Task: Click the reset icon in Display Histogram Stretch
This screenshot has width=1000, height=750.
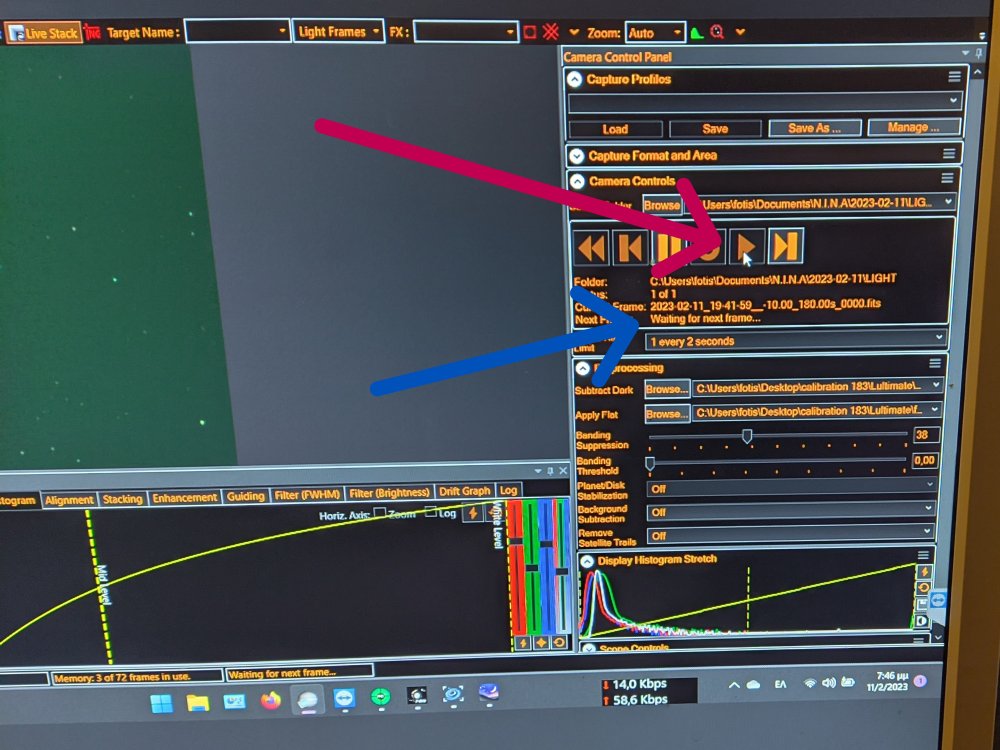Action: 924,587
